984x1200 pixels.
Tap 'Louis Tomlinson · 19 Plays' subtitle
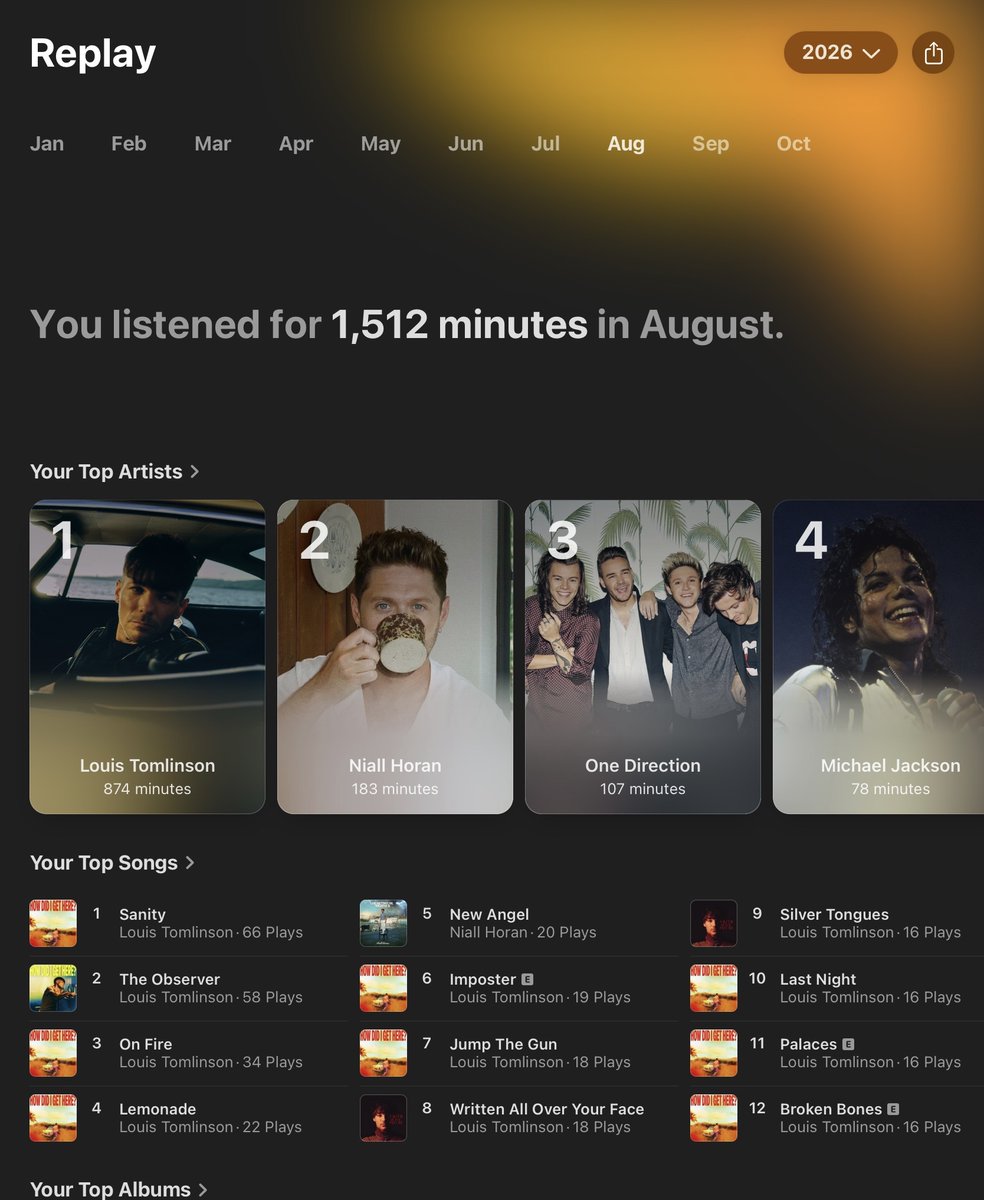coord(540,997)
